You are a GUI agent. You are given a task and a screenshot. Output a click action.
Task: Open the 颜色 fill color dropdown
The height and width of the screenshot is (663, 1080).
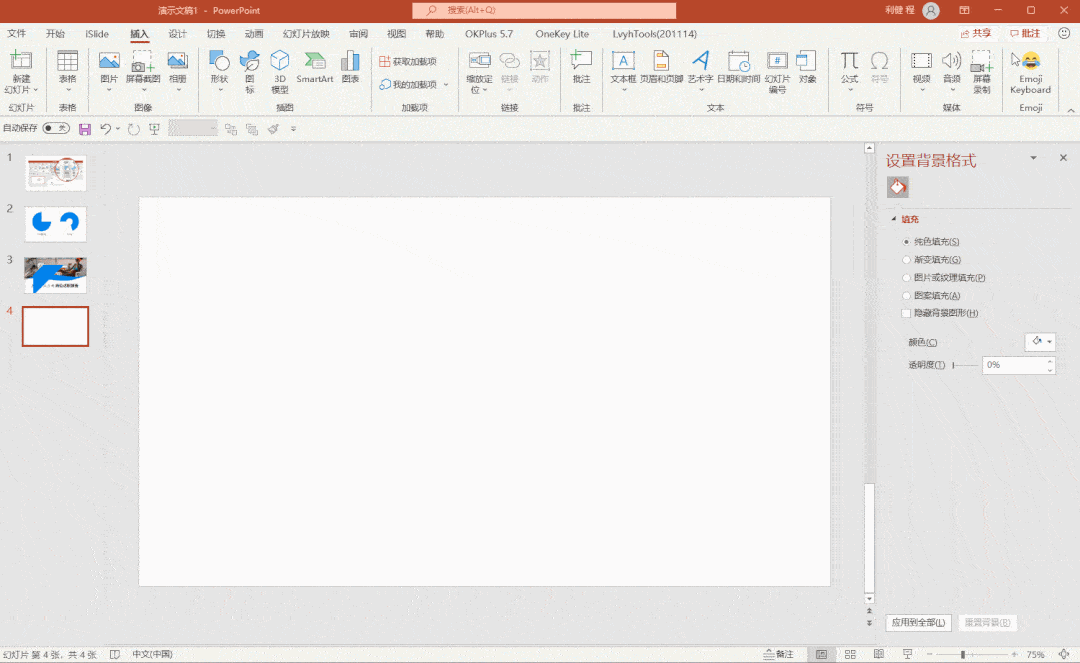[x=1040, y=341]
